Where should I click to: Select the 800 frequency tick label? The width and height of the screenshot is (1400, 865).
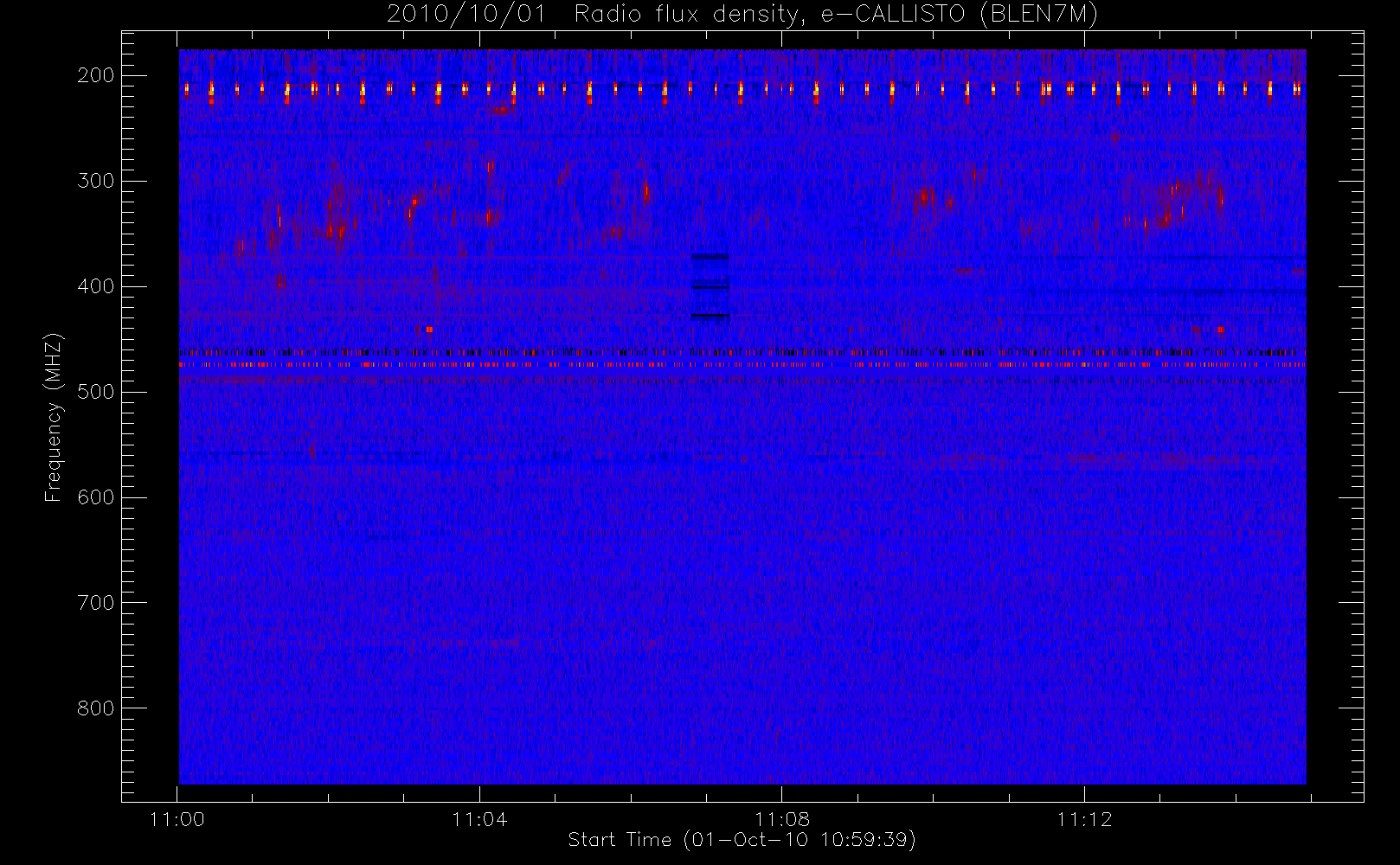(x=96, y=708)
